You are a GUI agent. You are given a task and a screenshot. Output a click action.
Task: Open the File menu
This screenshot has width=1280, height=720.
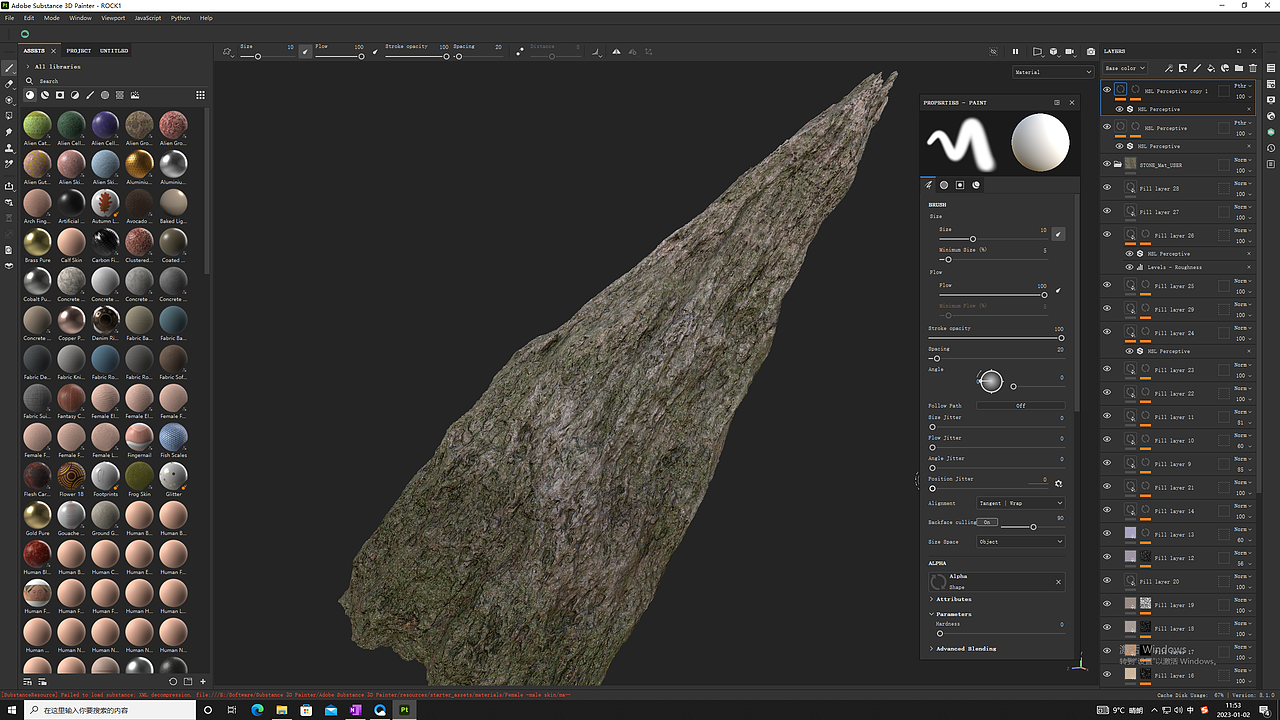pos(9,18)
